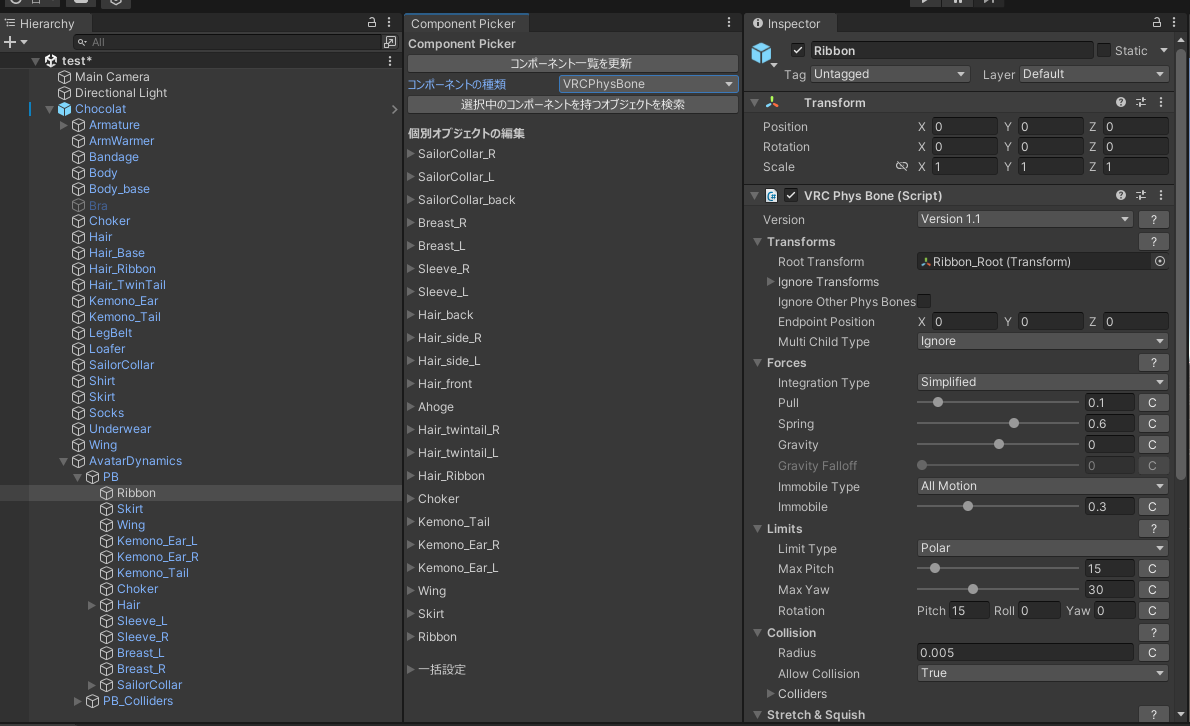Click the Root Transform object picker circle
Viewport: 1190px width, 726px height.
[x=1159, y=261]
